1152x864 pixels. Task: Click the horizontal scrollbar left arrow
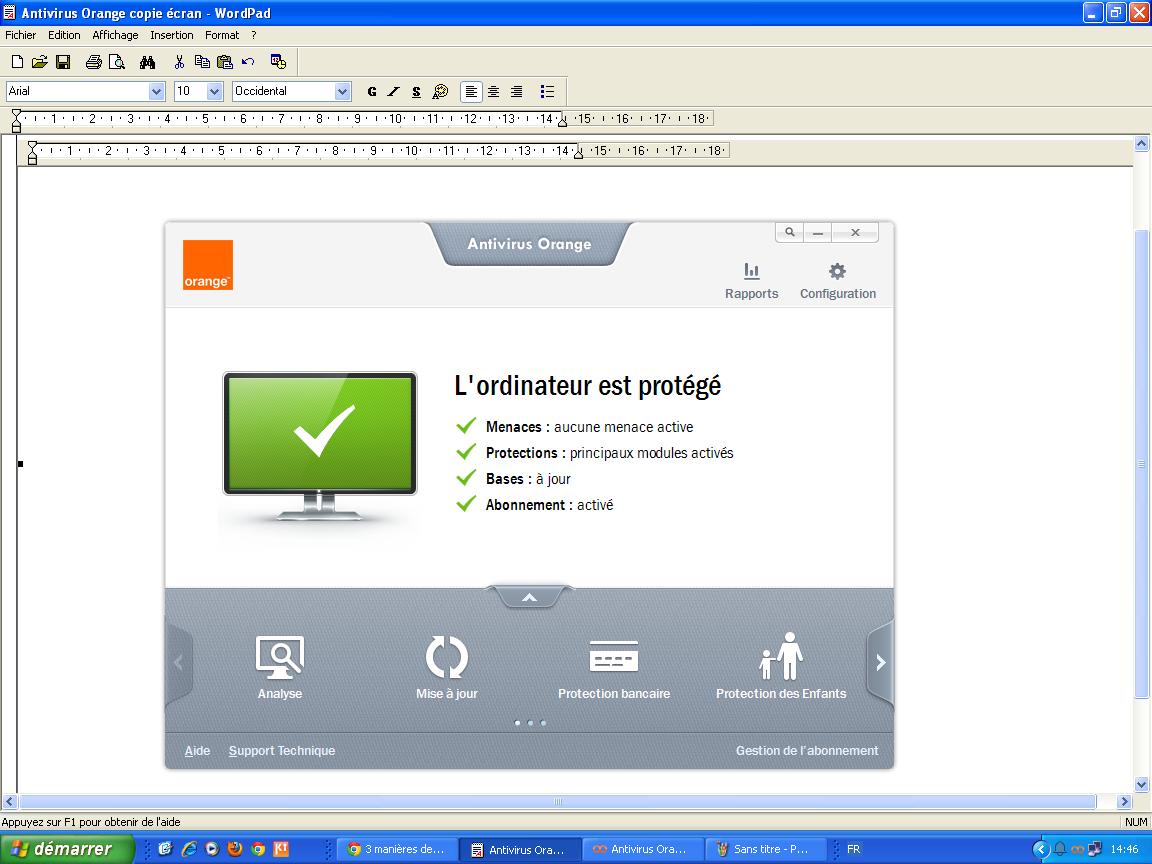[9, 802]
